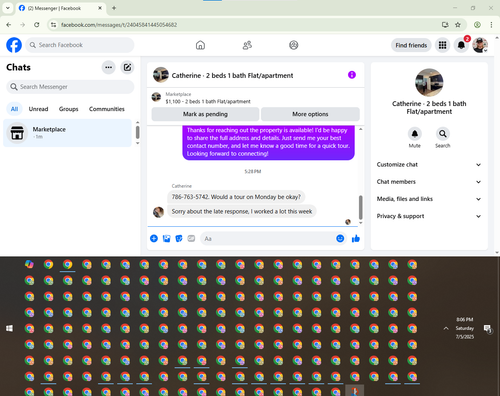Start a new message with compose icon
This screenshot has height=396, width=500.
point(127,67)
